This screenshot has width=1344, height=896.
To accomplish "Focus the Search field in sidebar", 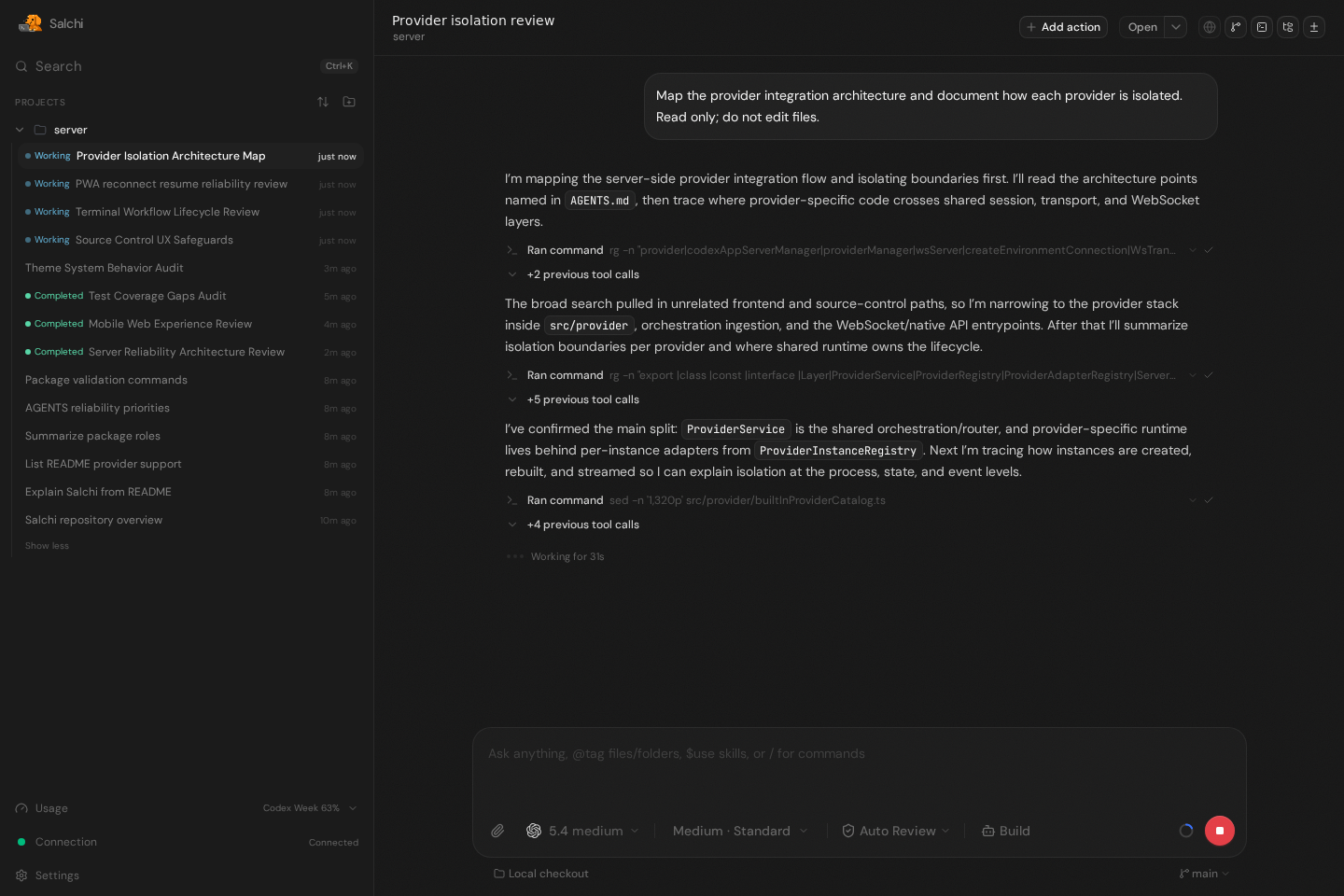I will 187,66.
